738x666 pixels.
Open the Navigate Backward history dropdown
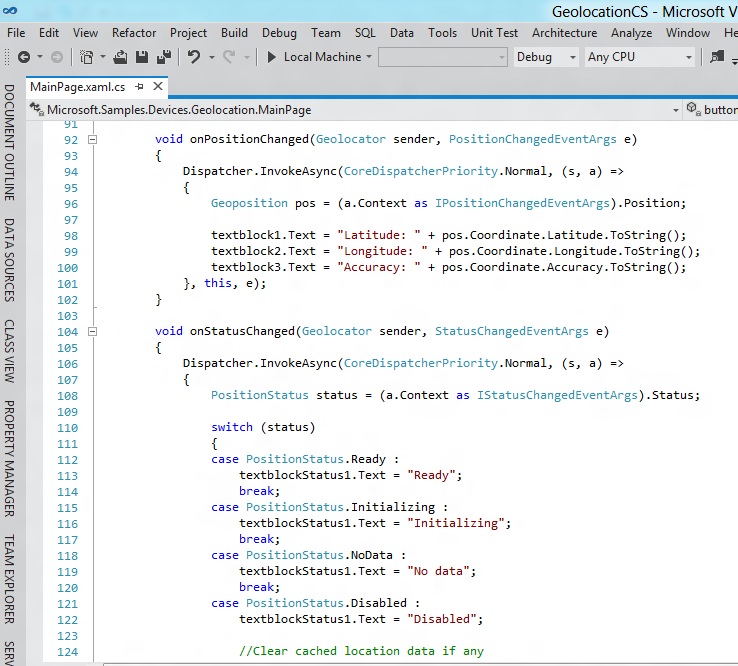[40, 57]
